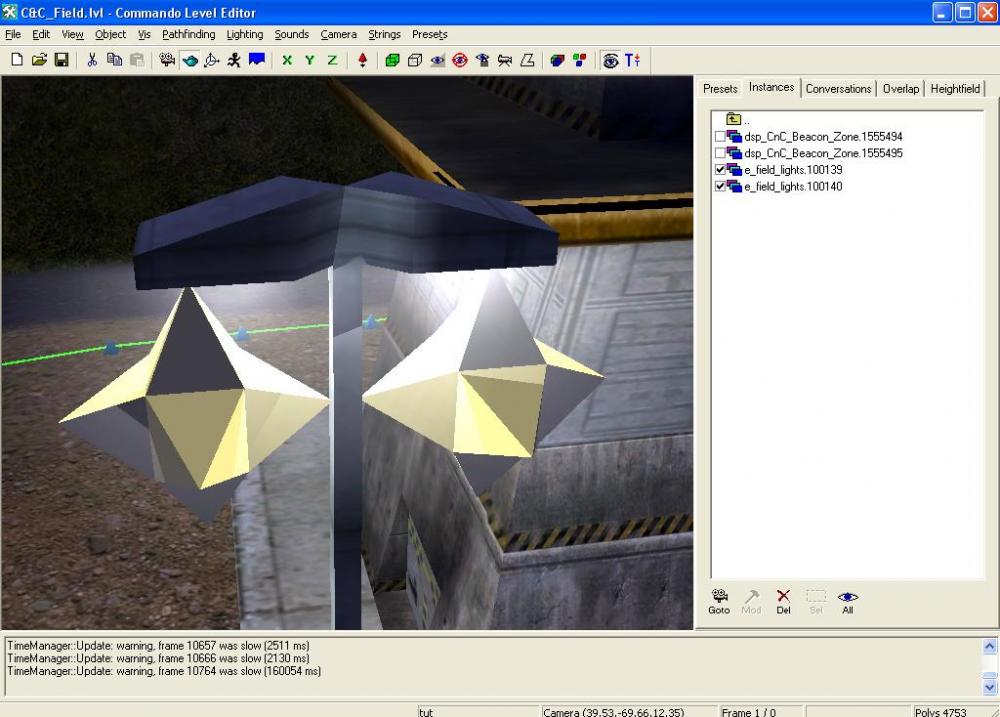Click the Save floppy disk icon
Image resolution: width=1000 pixels, height=717 pixels.
tap(61, 60)
